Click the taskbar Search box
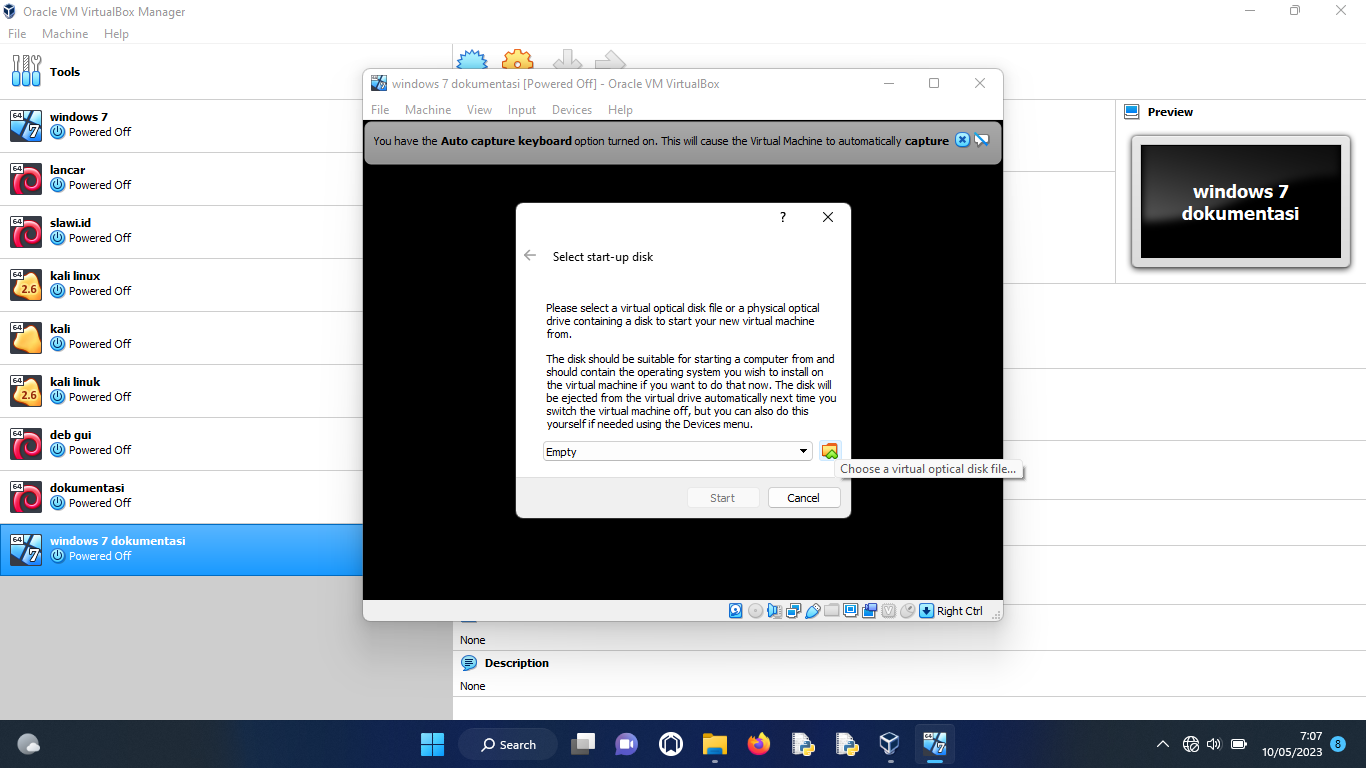 pyautogui.click(x=508, y=744)
